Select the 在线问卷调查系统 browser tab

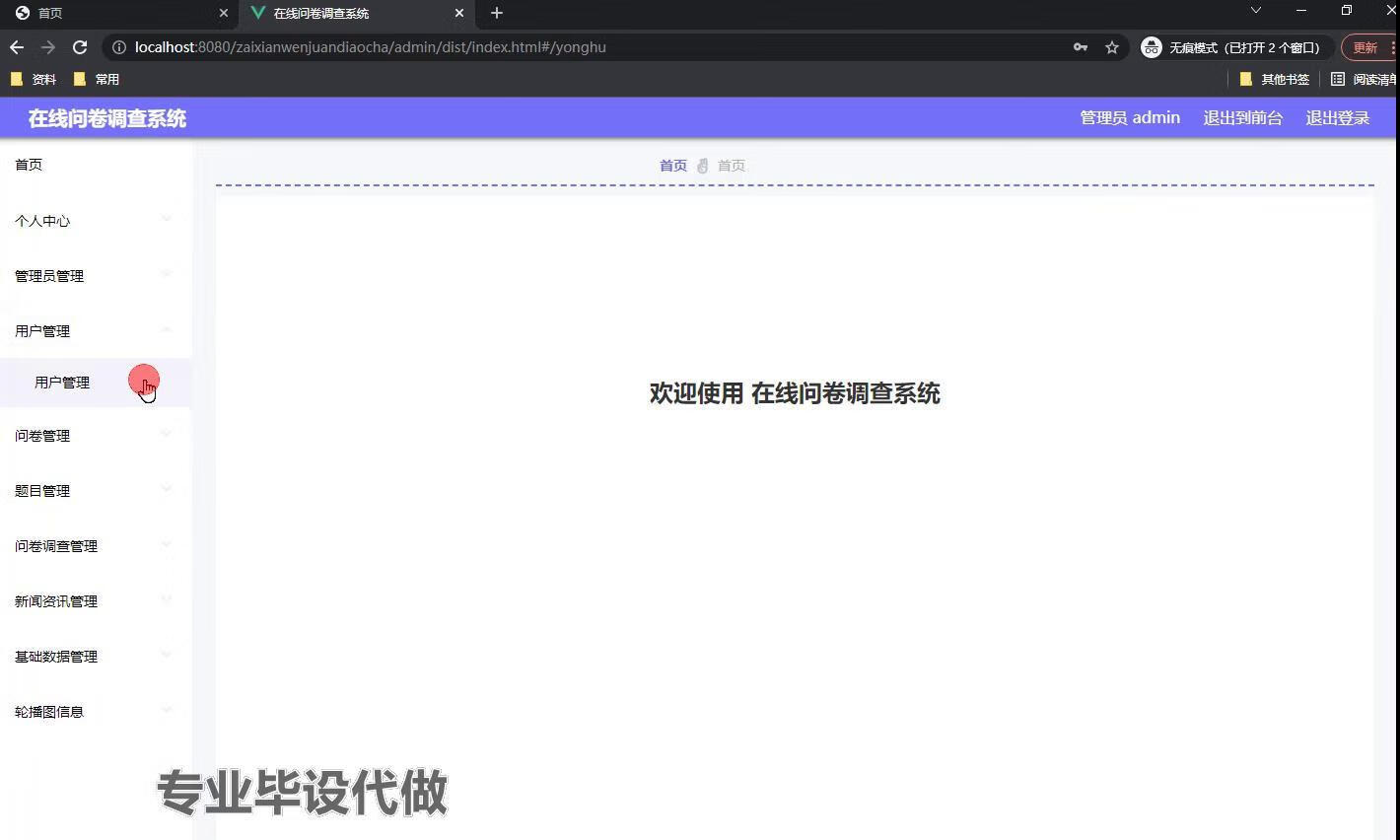click(357, 13)
